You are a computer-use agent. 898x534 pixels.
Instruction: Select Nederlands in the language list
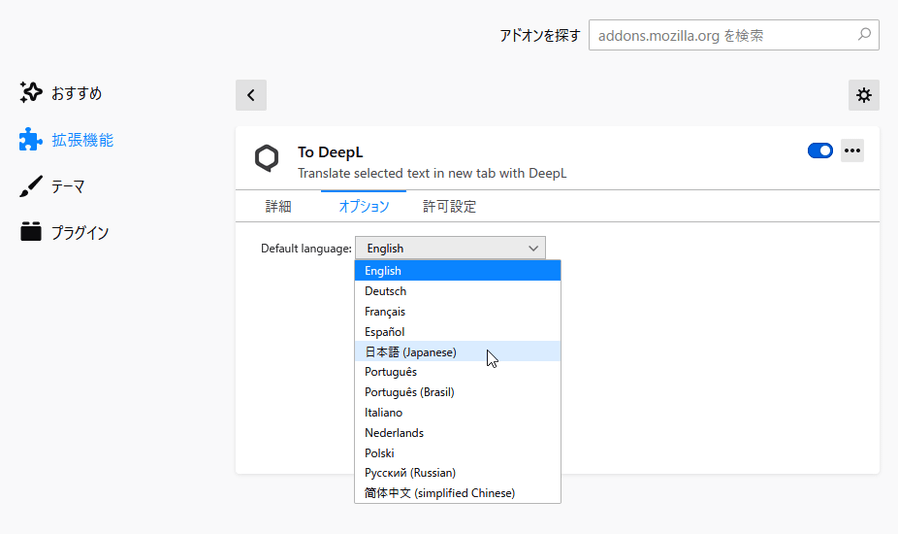tap(458, 433)
